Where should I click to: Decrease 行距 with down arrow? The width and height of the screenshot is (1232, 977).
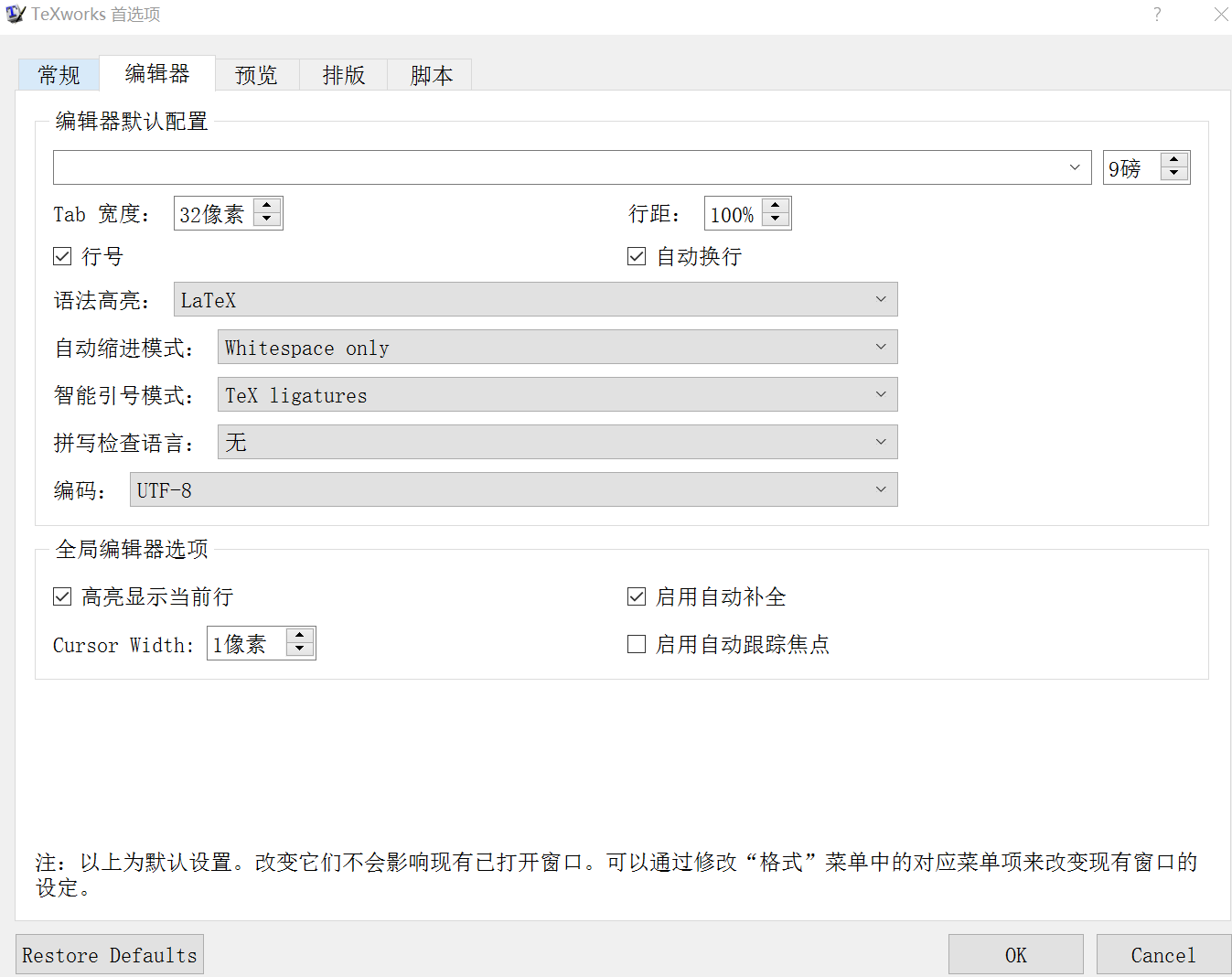pos(776,220)
